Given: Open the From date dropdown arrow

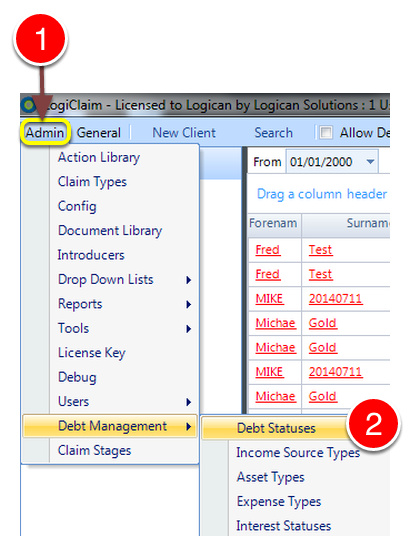Looking at the screenshot, I should pos(370,161).
